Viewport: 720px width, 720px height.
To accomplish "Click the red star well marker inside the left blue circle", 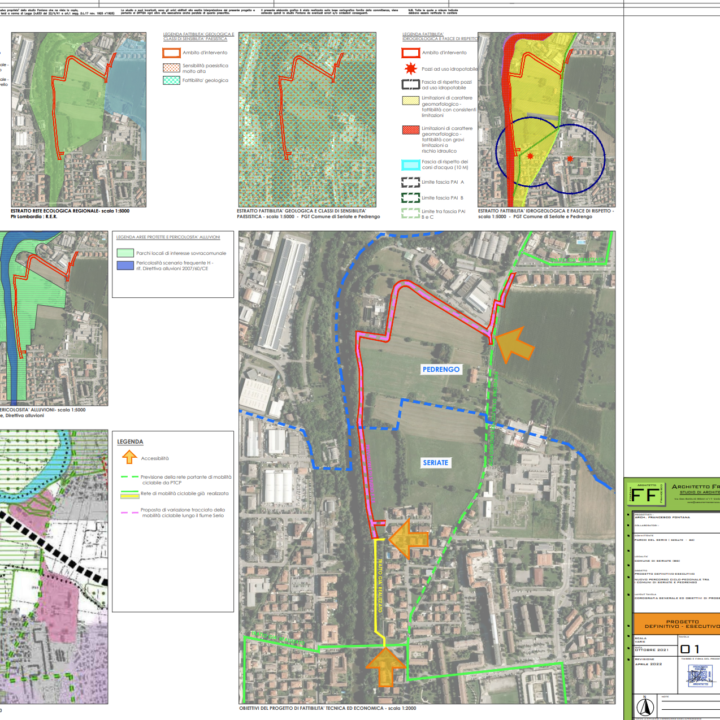I will click(530, 156).
